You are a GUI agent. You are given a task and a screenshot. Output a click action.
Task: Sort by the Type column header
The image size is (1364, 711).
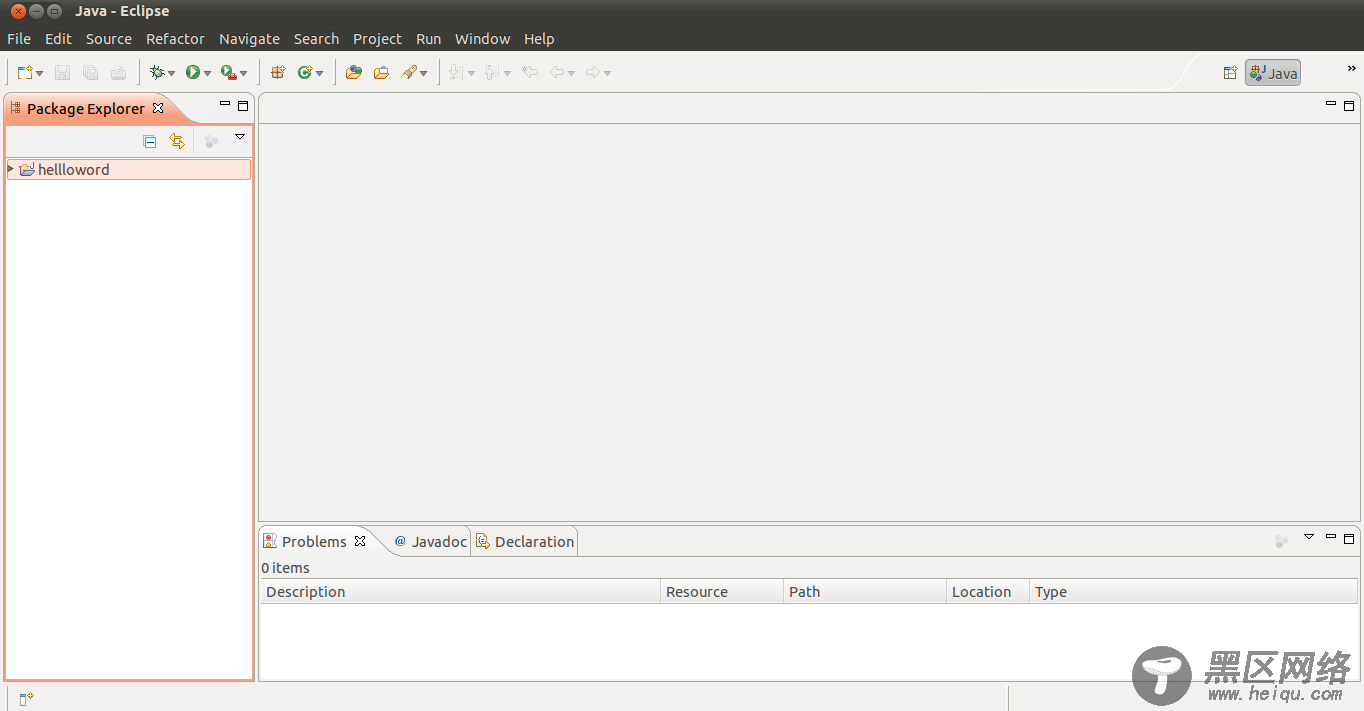click(1194, 591)
